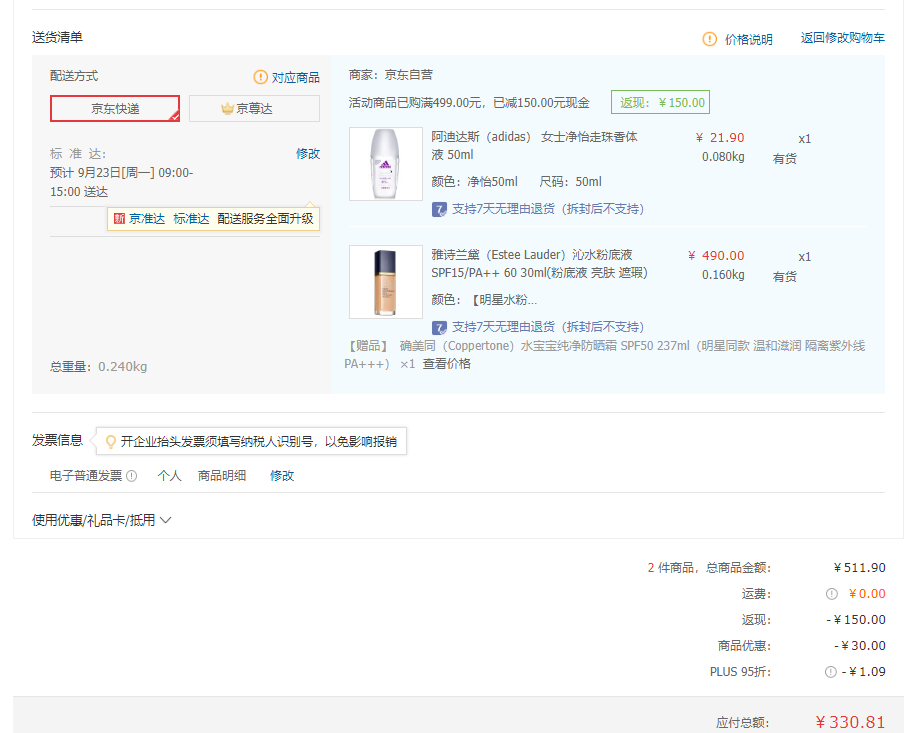Open the 雅诗兰黛 沁水粉底液 product title

tap(539, 263)
